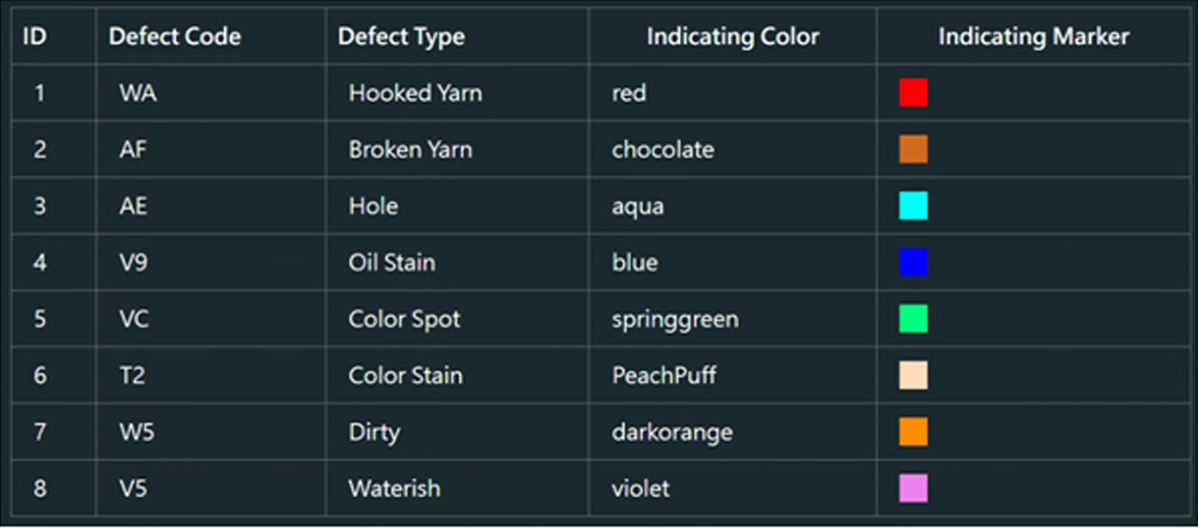Click the Color Spot defect type cell
Viewport: 1198px width, 528px height.
(x=404, y=319)
